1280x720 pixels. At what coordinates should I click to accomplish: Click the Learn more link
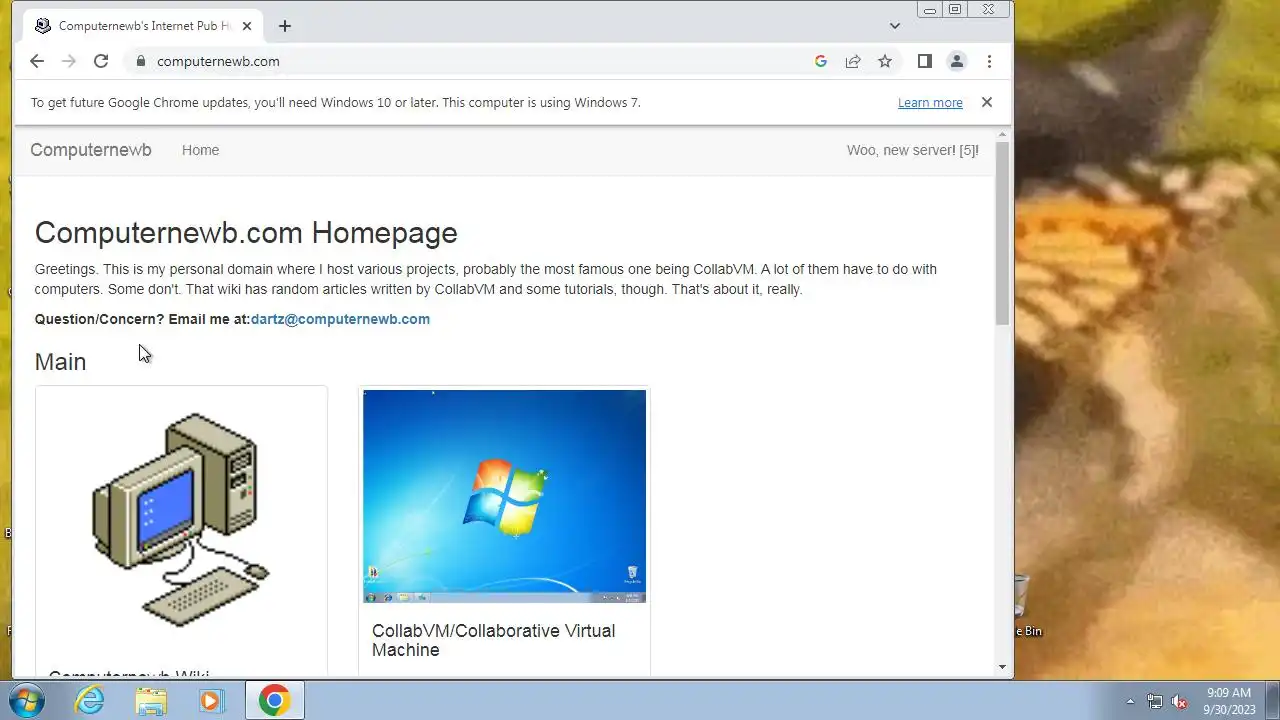pos(930,102)
